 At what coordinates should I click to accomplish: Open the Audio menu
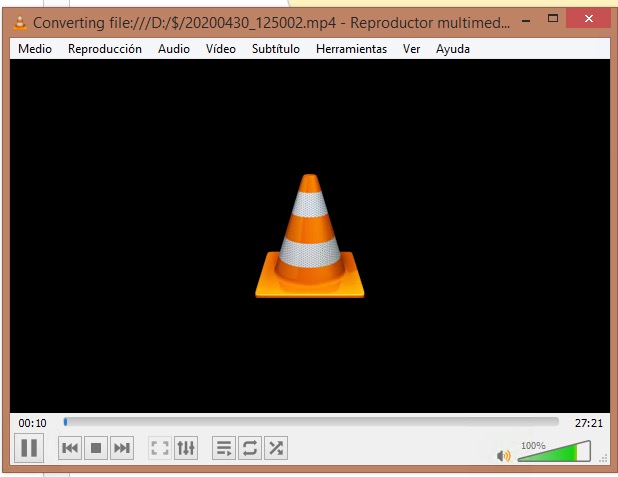coord(174,49)
